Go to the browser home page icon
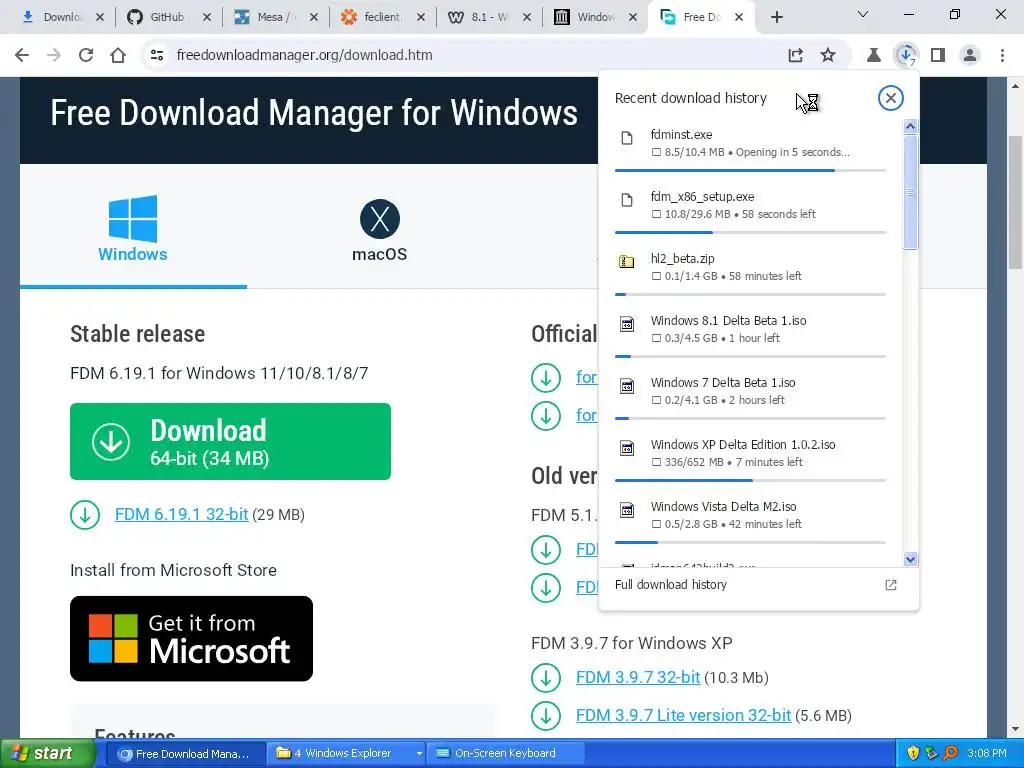 [x=118, y=56]
